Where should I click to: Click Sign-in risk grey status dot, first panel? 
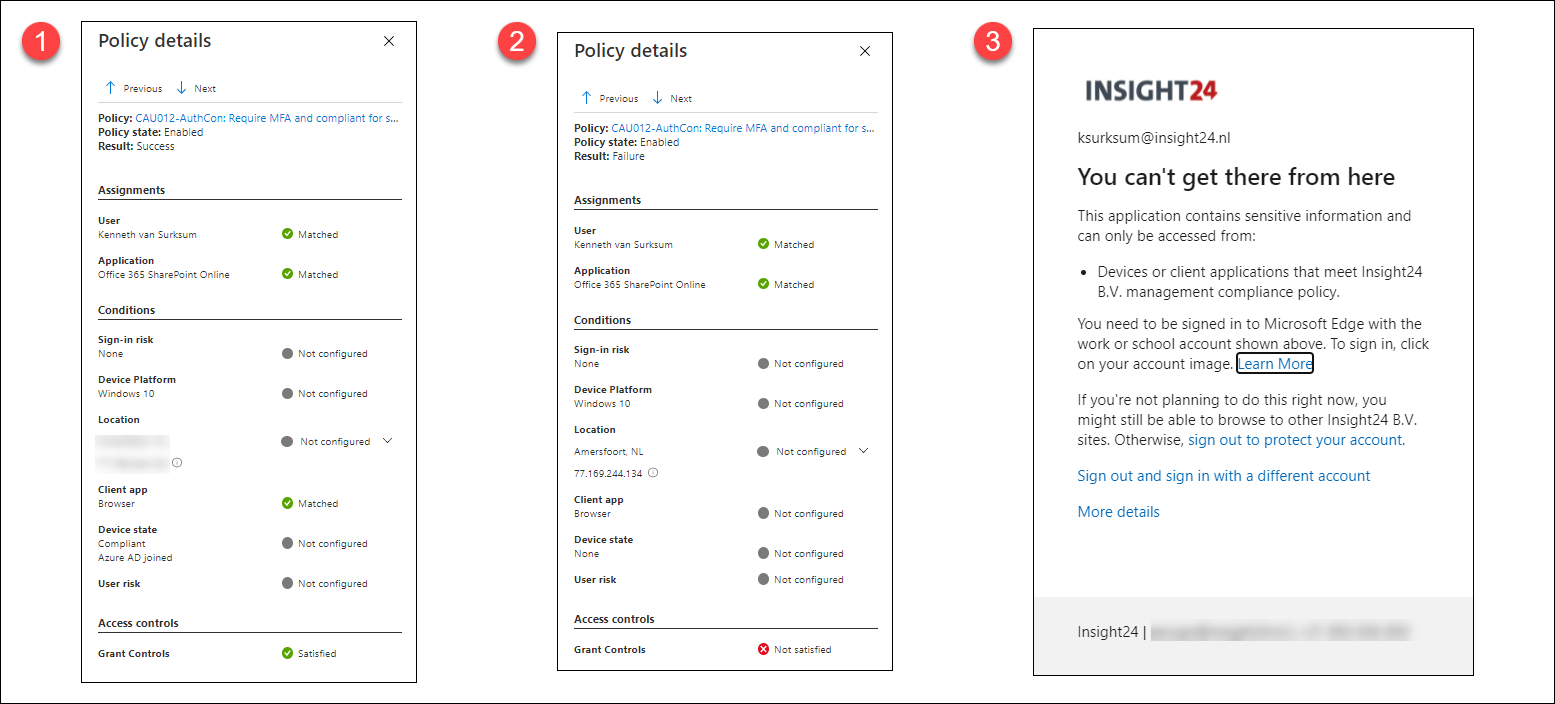[x=287, y=353]
